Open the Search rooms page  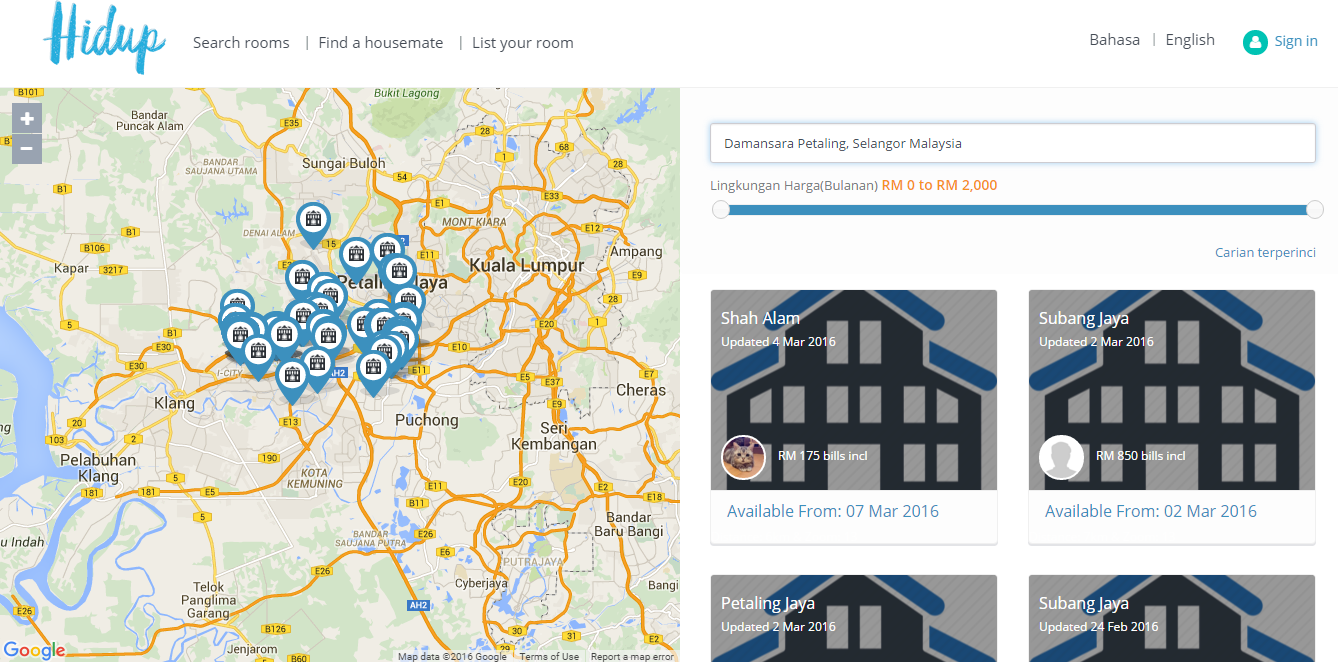(x=241, y=42)
